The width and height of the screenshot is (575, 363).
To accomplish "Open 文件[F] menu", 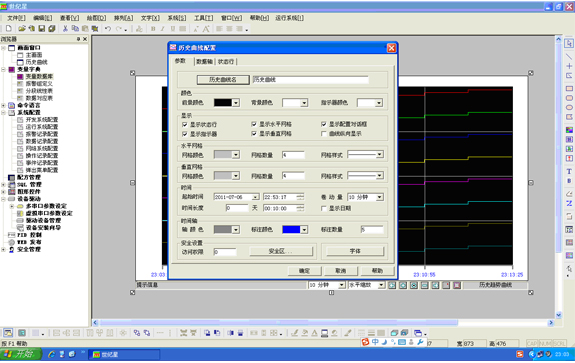I will (16, 18).
